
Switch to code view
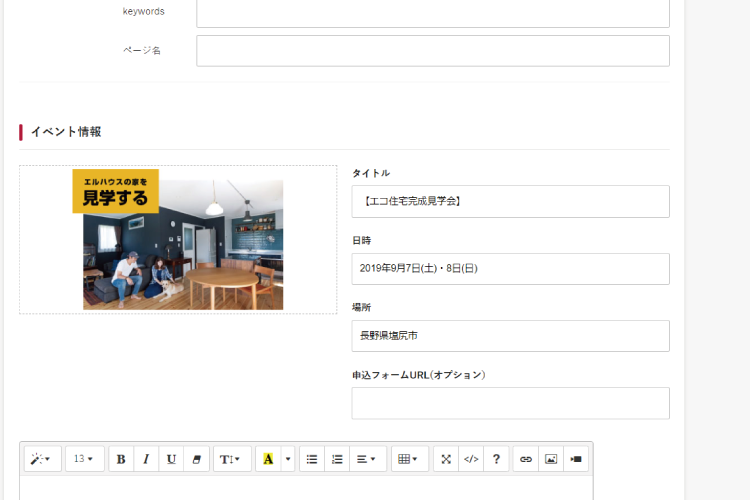coord(471,459)
